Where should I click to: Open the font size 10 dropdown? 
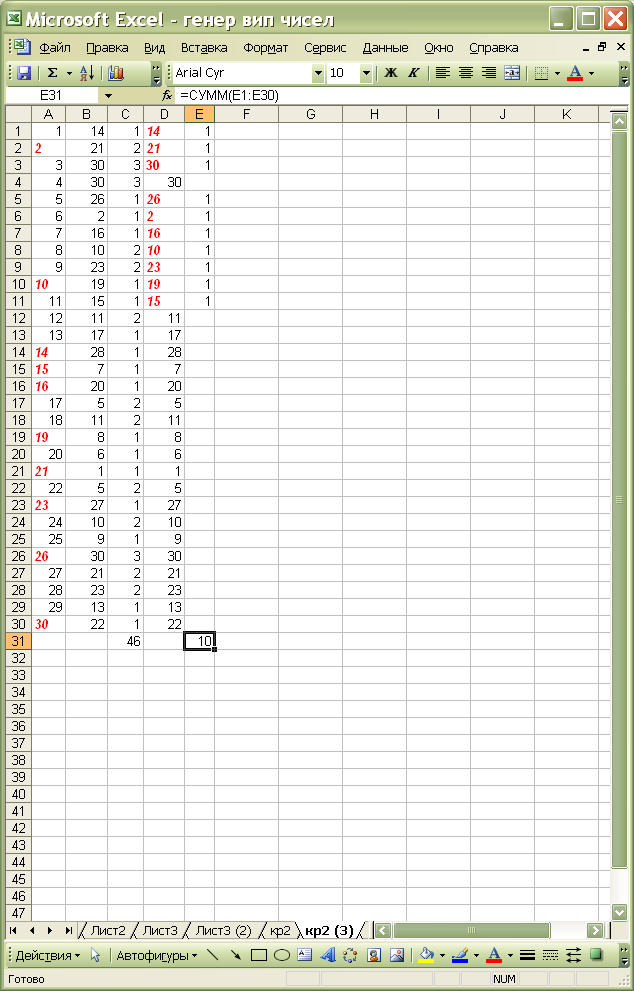[366, 73]
